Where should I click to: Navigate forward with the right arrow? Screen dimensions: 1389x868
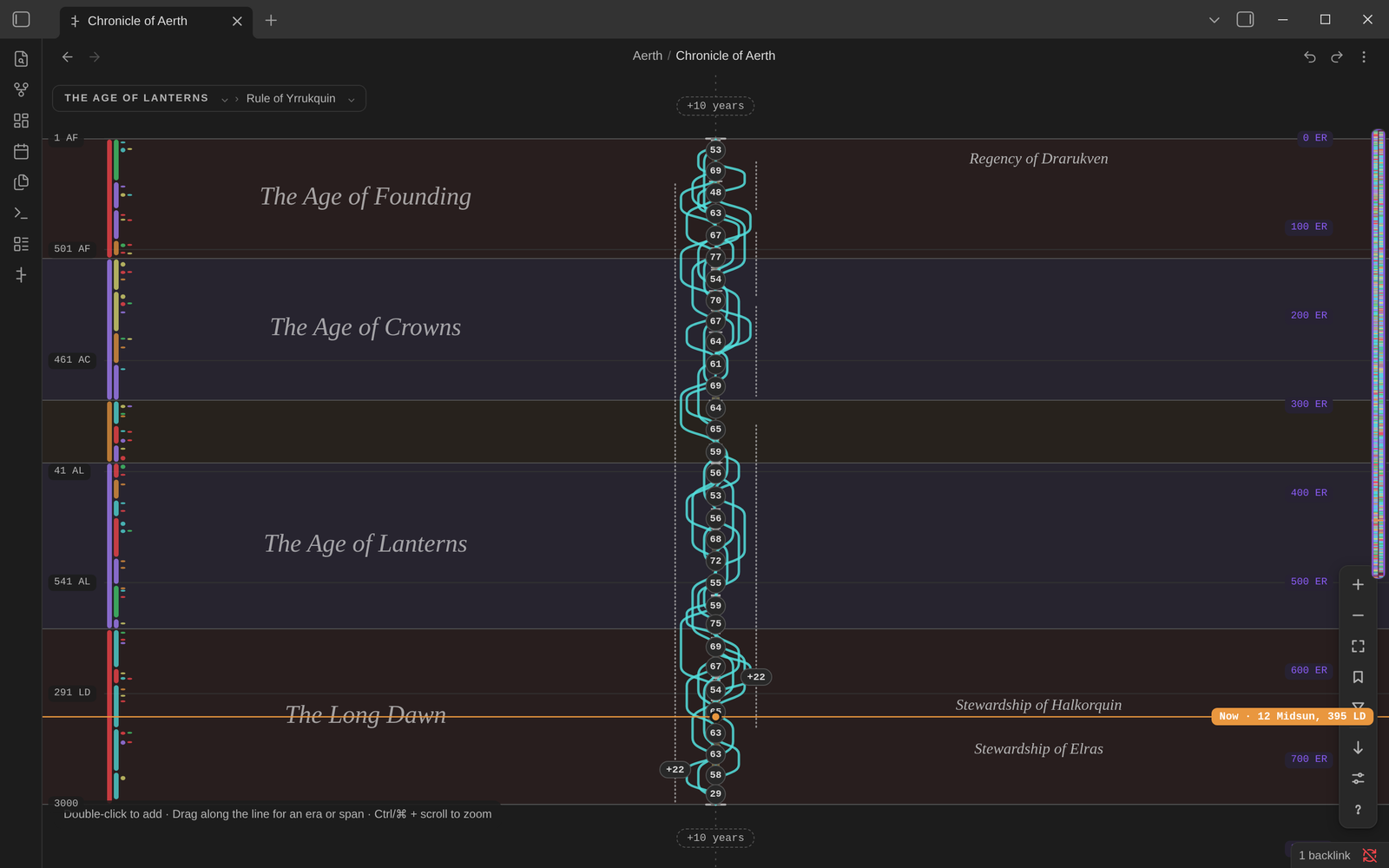(95, 56)
